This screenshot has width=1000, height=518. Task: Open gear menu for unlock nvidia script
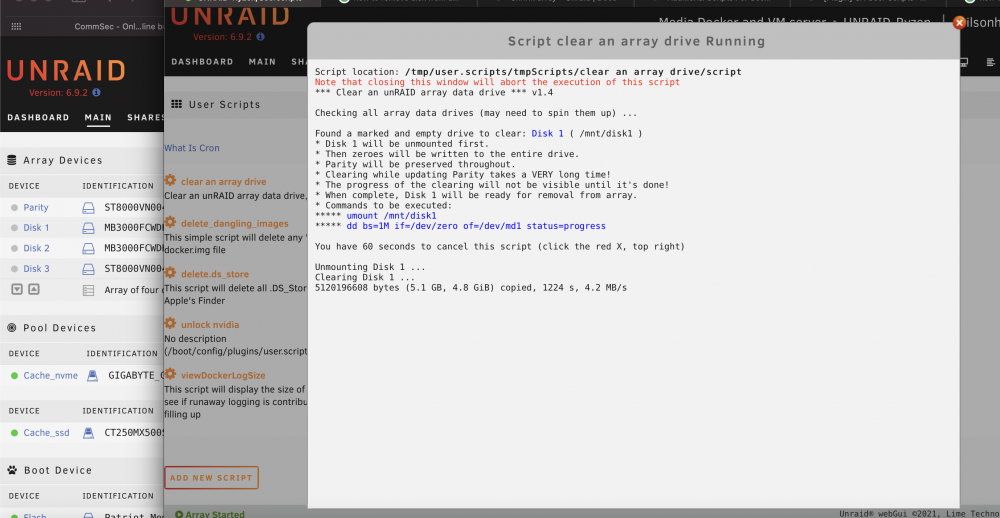(x=170, y=323)
